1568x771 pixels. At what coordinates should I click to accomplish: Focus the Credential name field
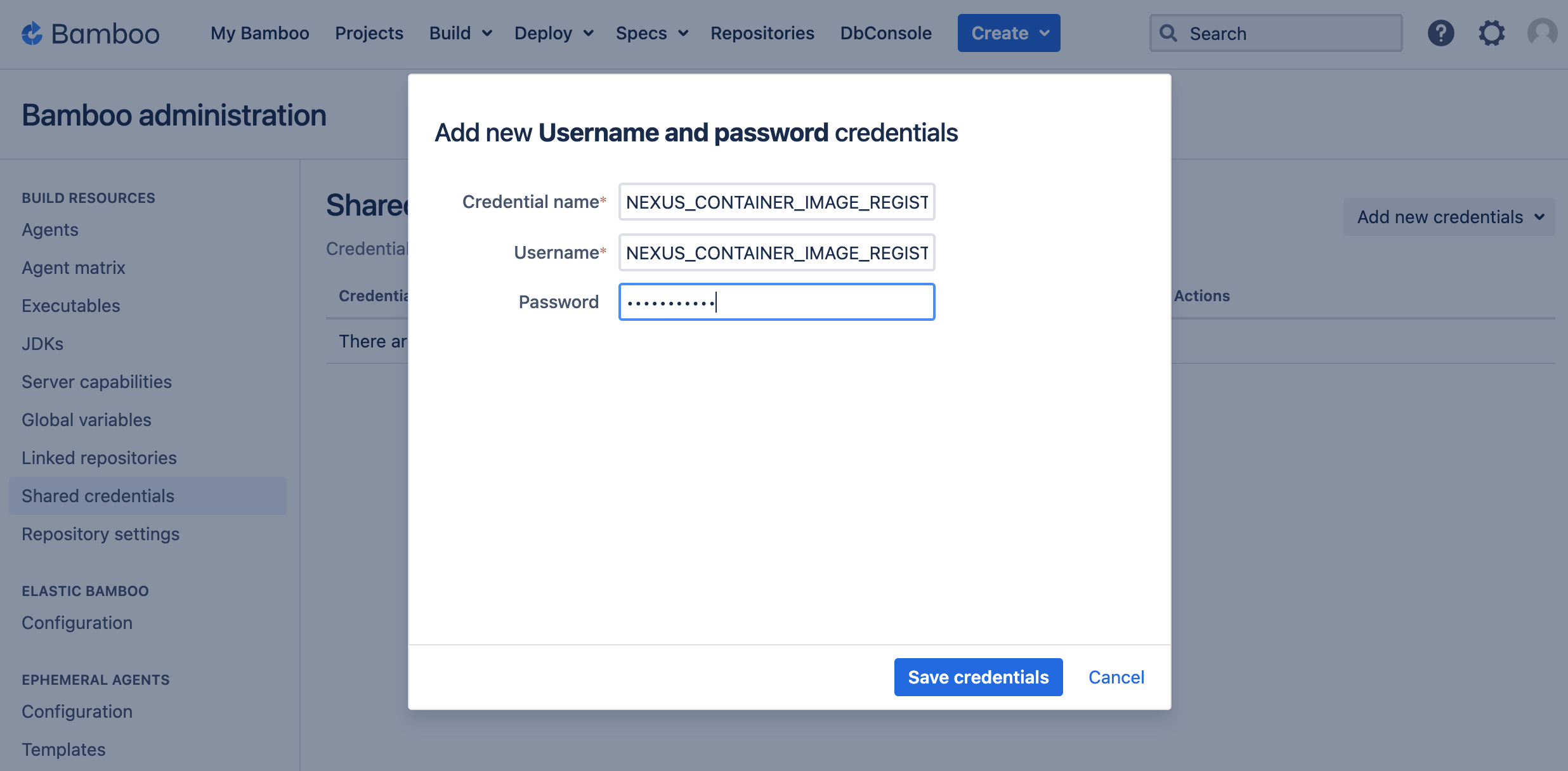point(776,202)
